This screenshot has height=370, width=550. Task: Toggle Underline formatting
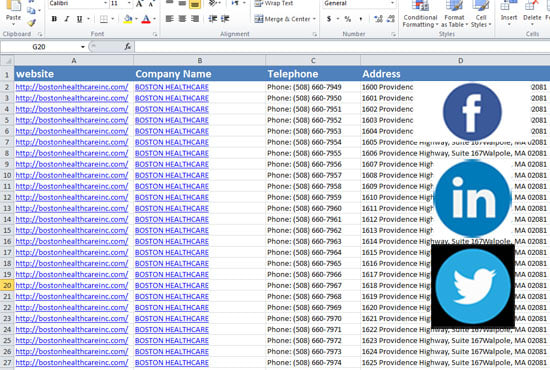click(79, 19)
